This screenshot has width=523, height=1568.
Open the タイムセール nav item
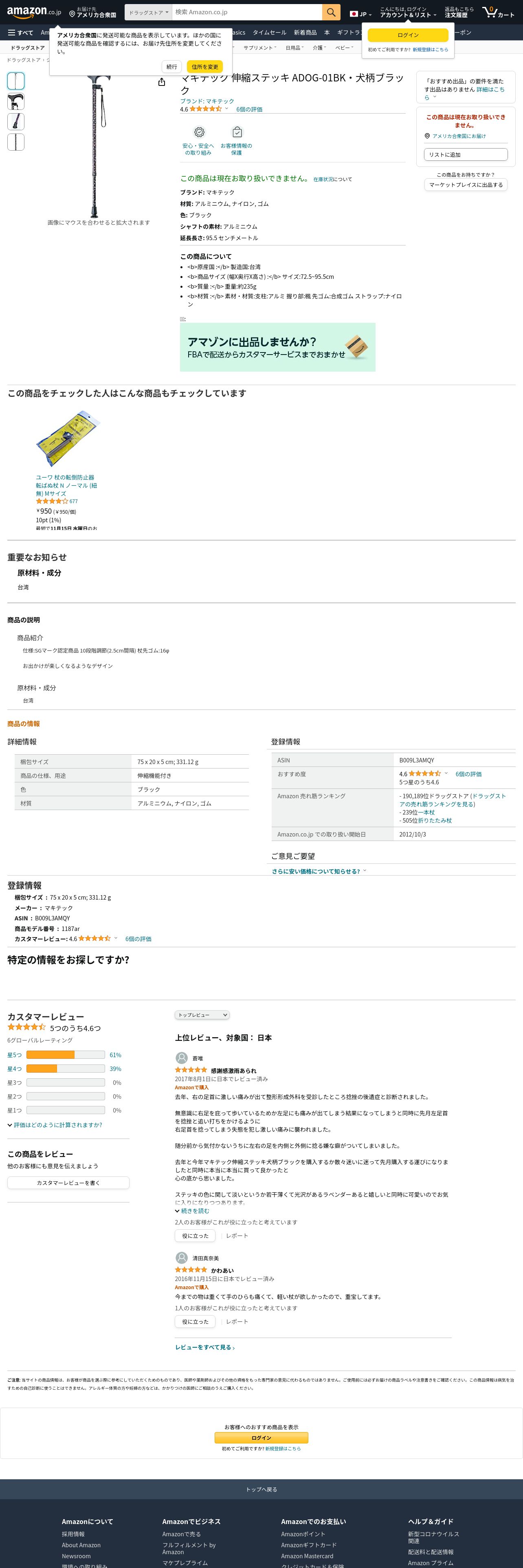point(269,32)
